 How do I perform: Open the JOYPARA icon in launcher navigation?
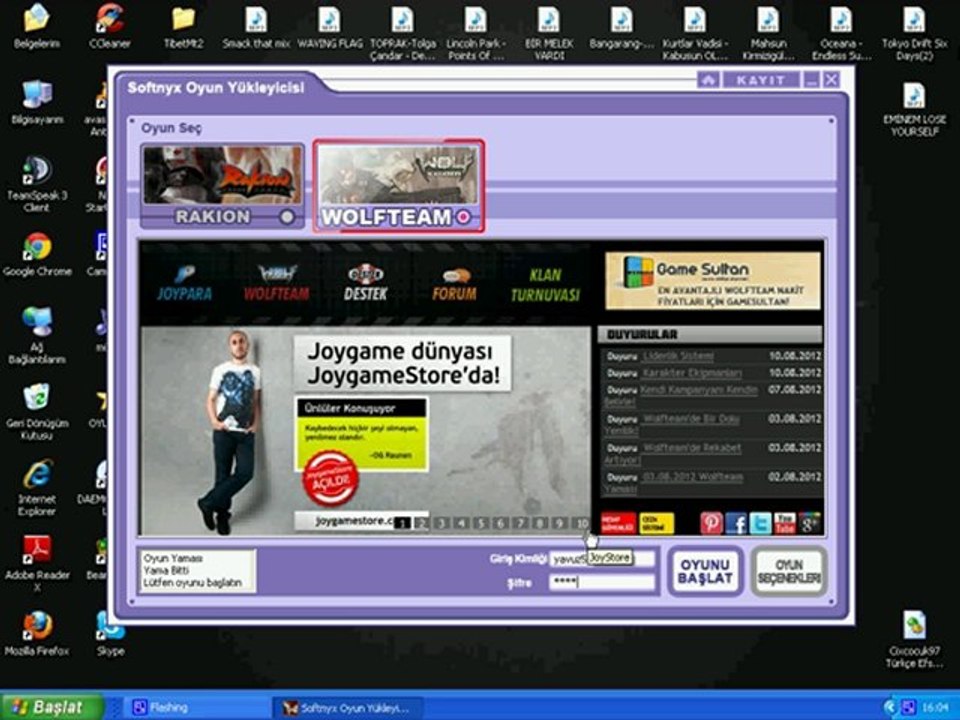[184, 282]
